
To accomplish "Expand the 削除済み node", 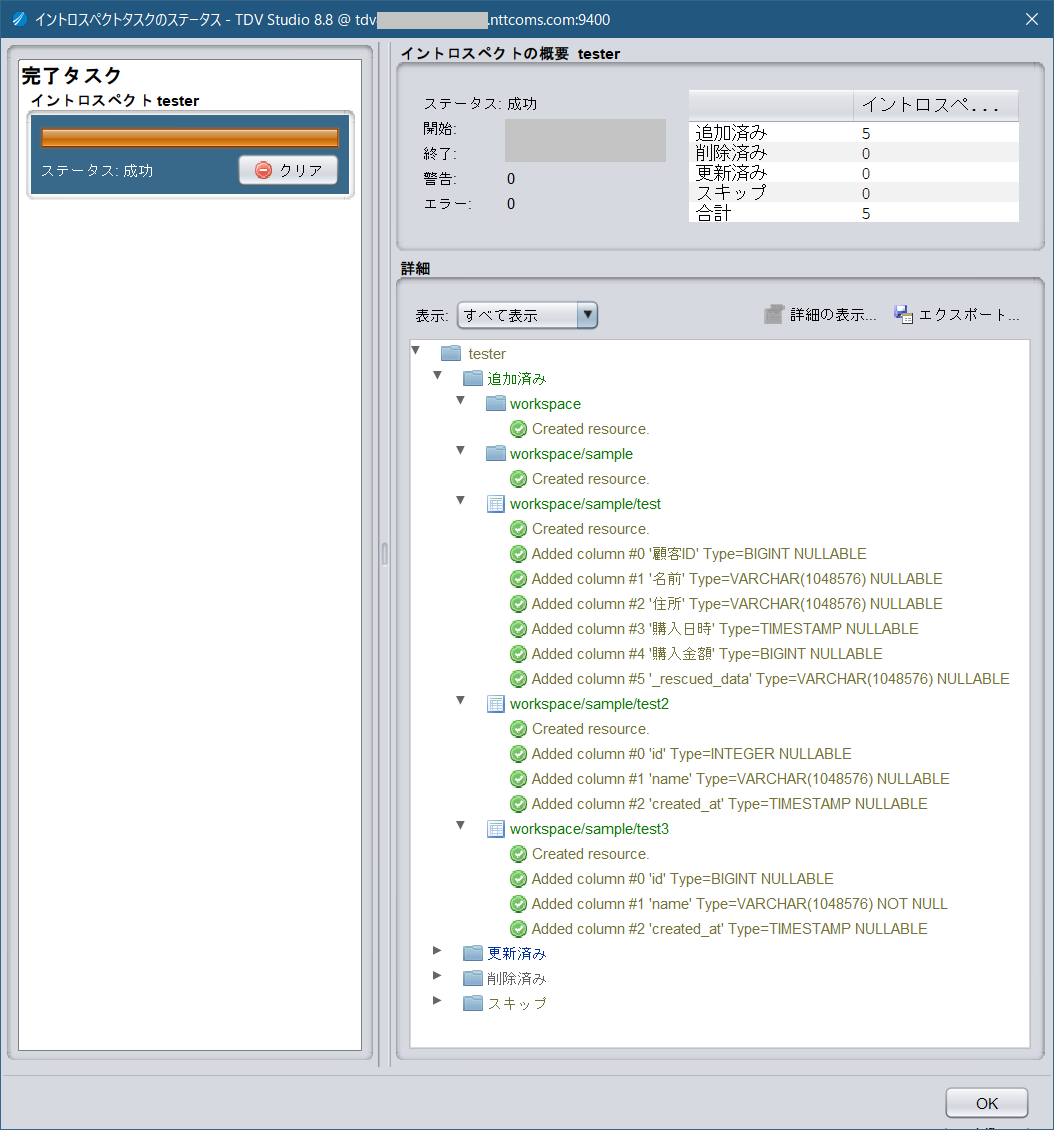I will 437,976.
